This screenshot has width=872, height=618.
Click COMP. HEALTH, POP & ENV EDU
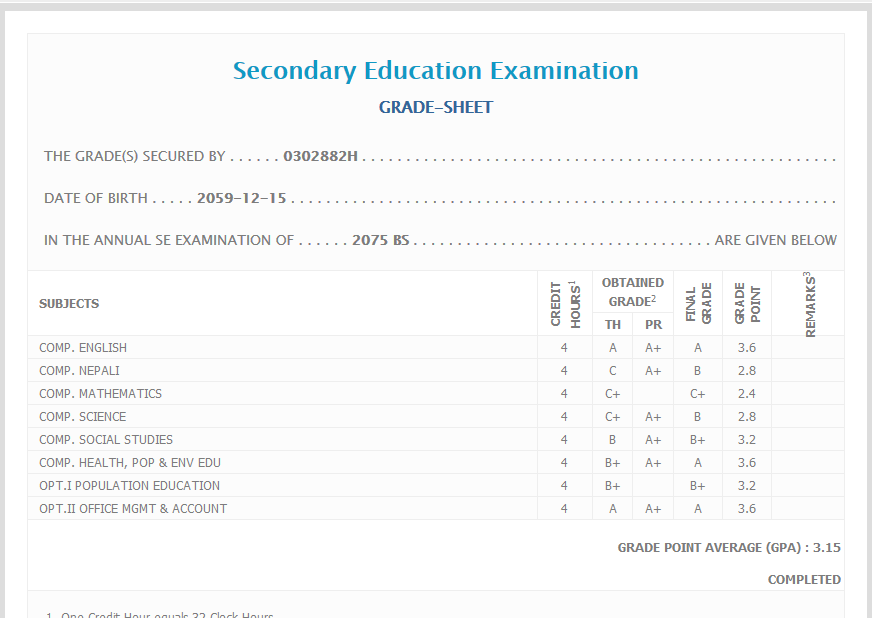130,463
